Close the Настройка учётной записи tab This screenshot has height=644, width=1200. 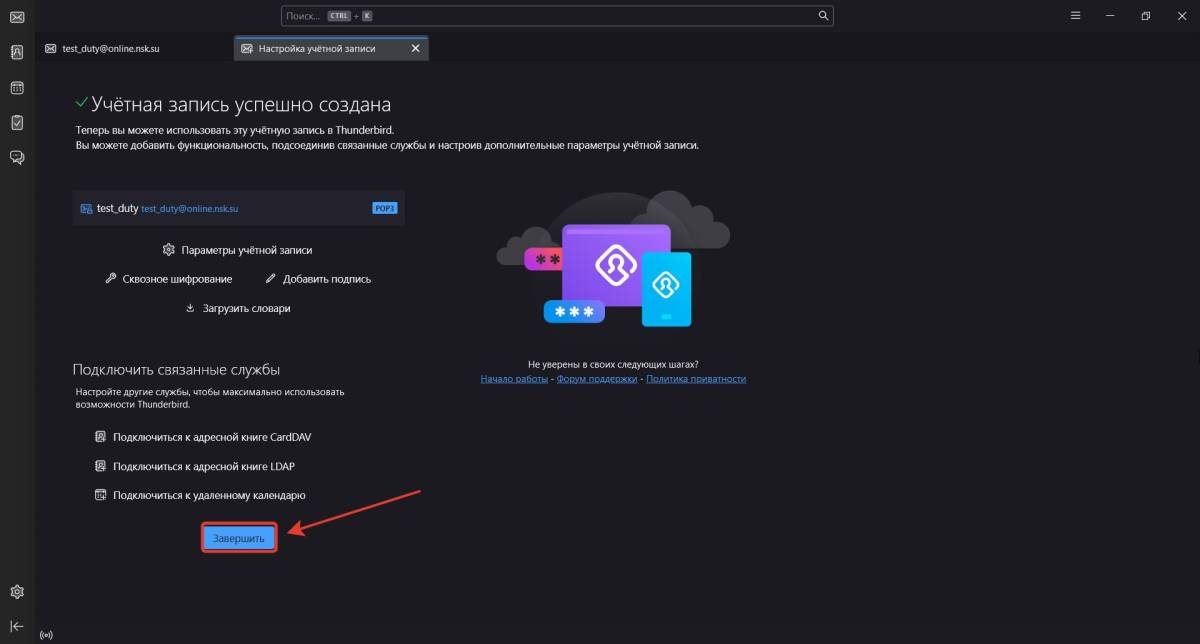click(x=416, y=48)
